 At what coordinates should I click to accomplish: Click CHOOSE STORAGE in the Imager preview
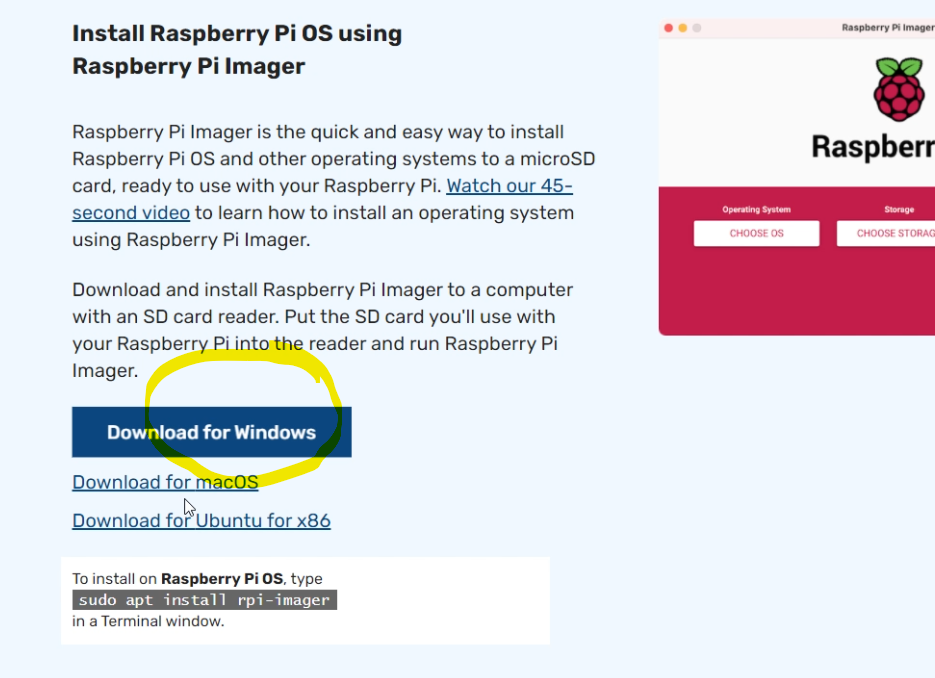tap(886, 233)
